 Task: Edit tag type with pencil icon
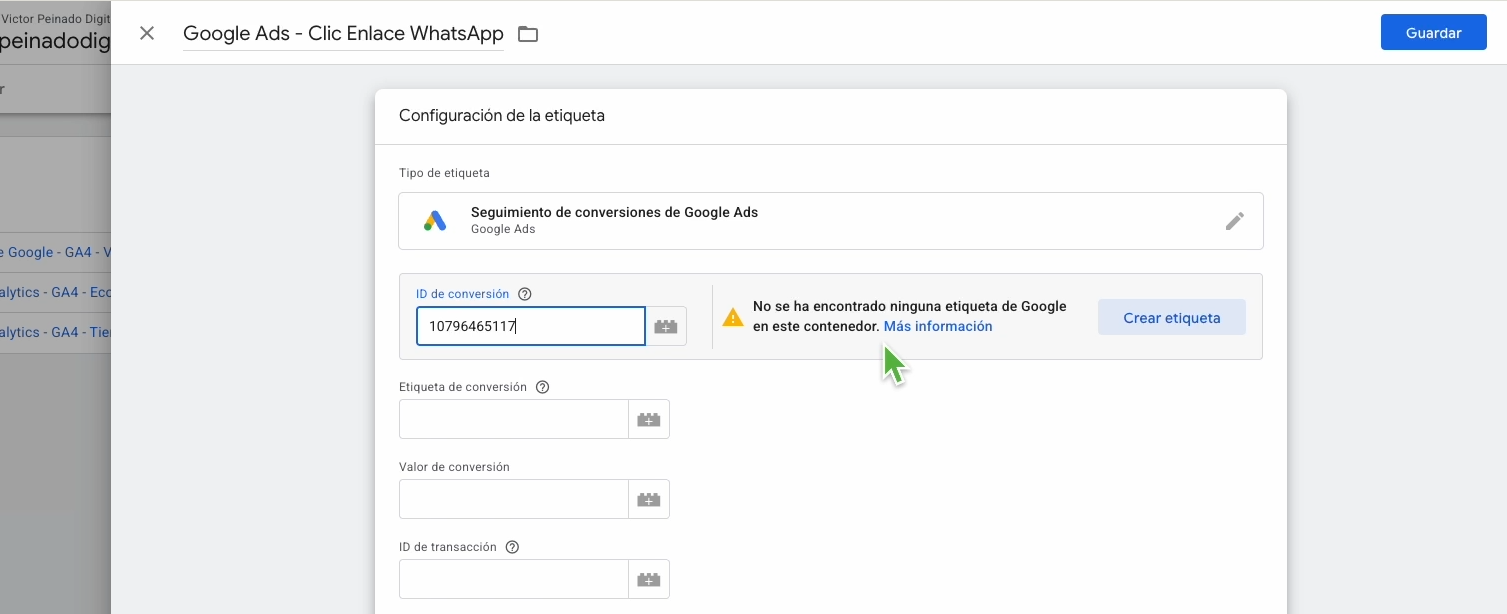[1235, 221]
